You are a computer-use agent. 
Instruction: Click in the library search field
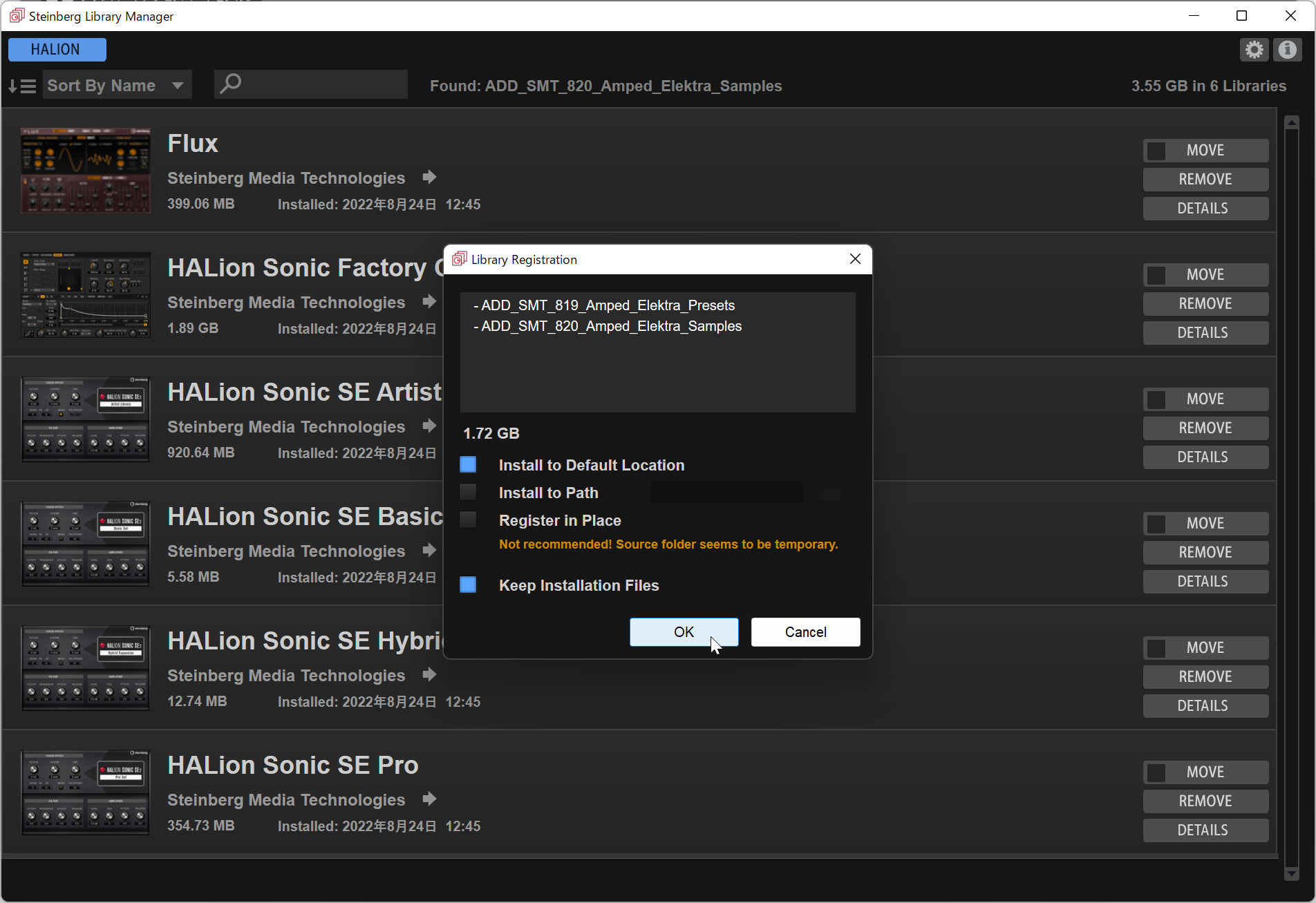click(x=311, y=84)
